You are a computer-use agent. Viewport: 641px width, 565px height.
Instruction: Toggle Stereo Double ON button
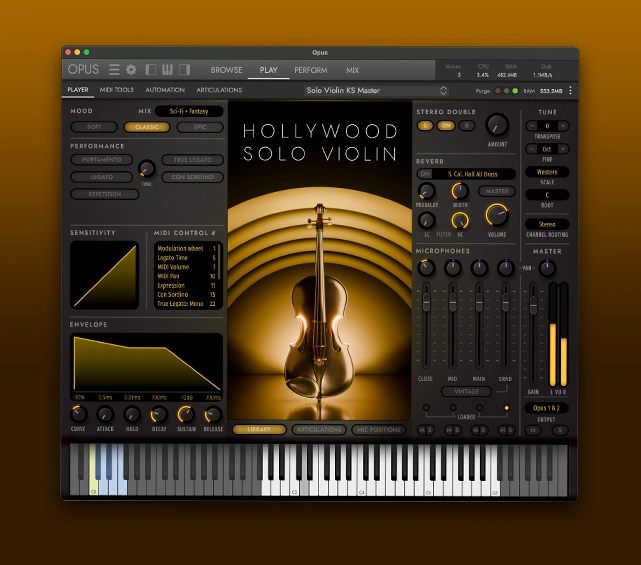click(x=446, y=126)
